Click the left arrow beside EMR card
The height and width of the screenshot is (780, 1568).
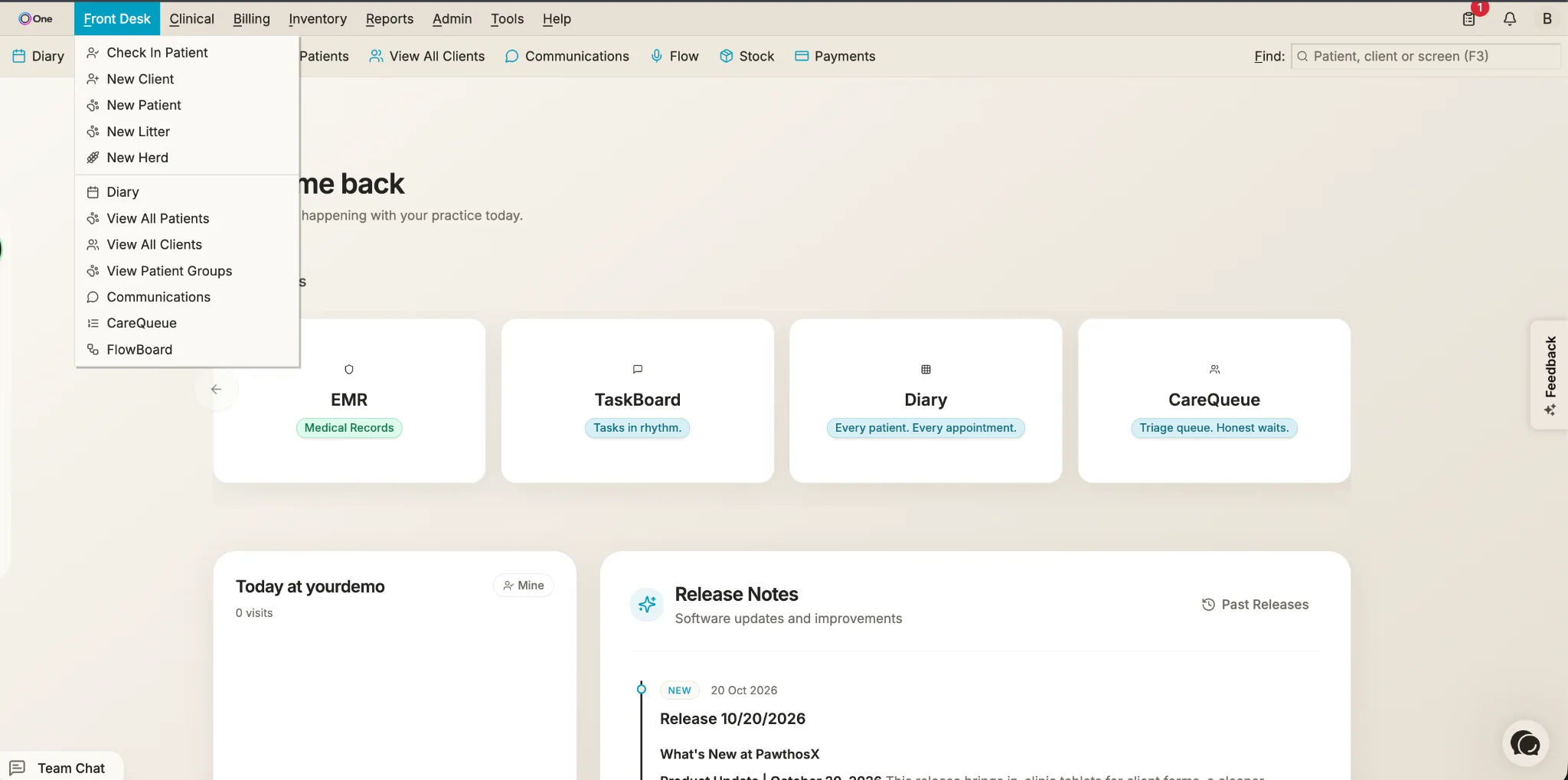(x=216, y=389)
